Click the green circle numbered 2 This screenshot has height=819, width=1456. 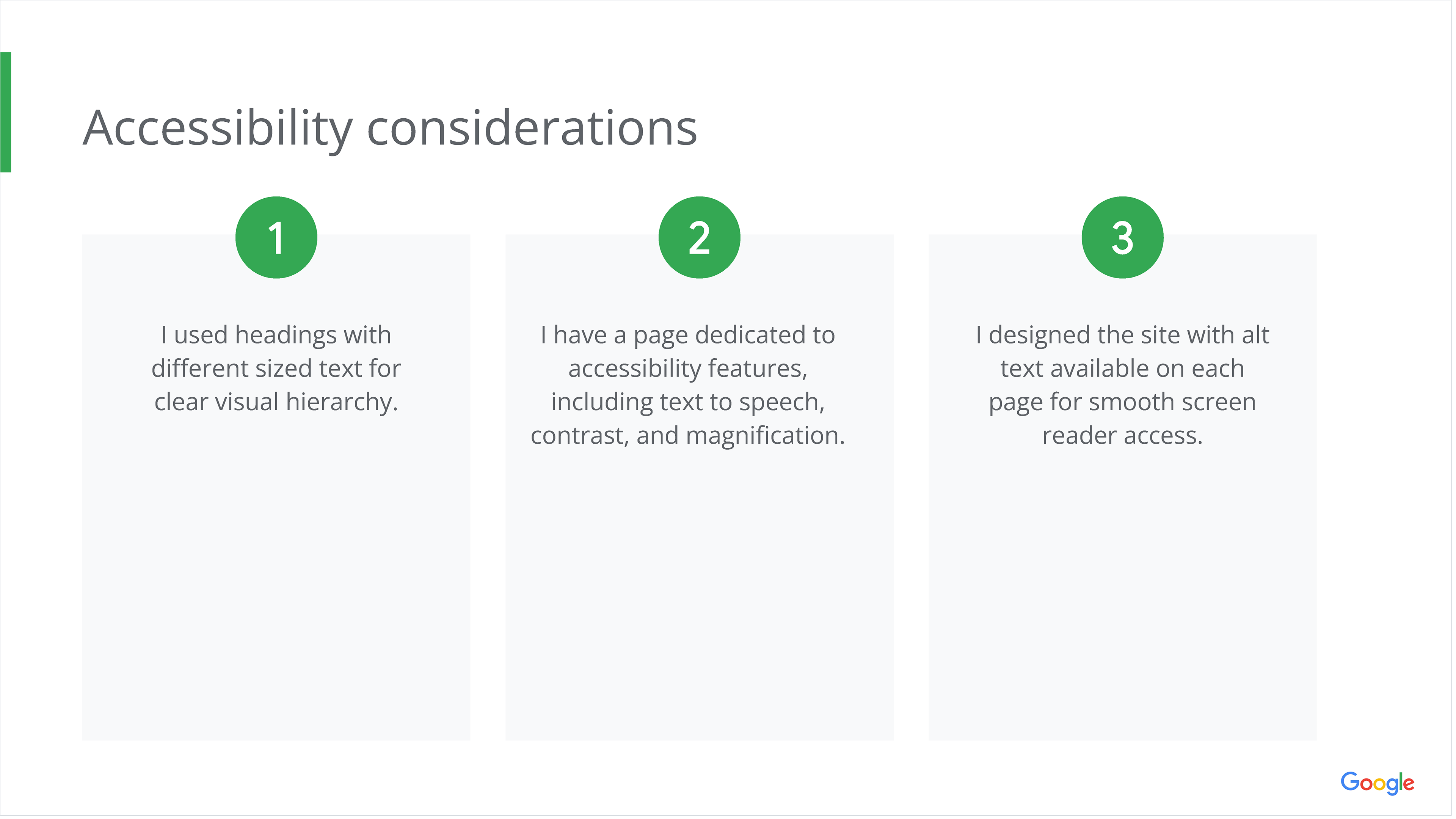pyautogui.click(x=699, y=237)
